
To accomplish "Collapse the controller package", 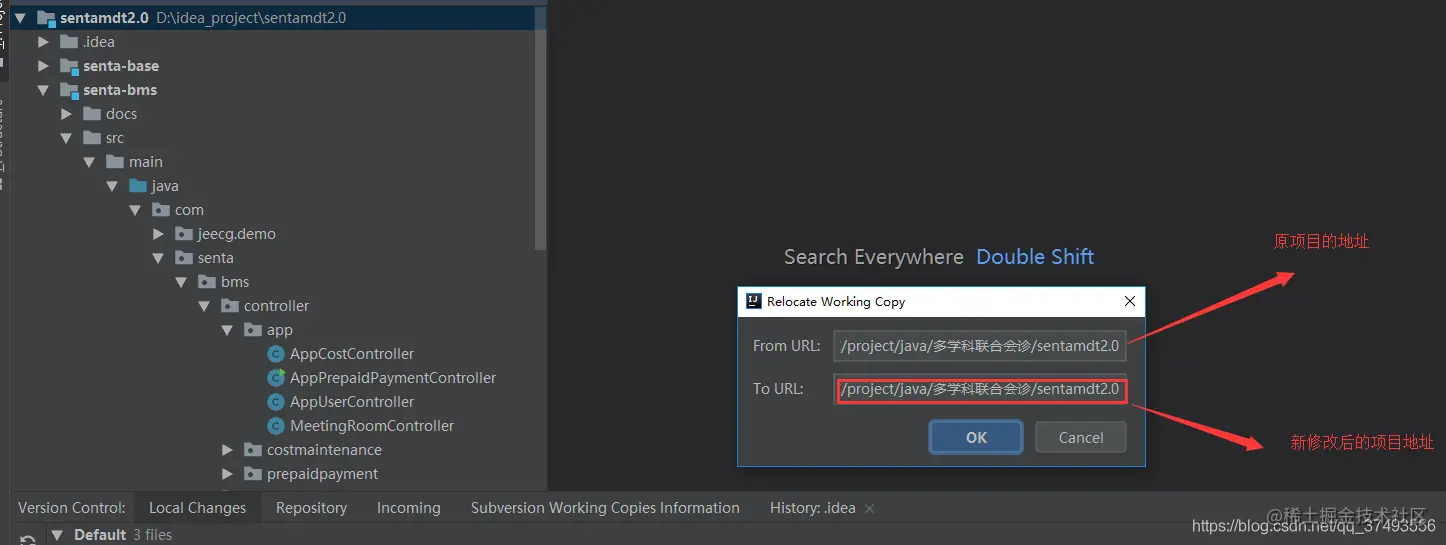I will pyautogui.click(x=204, y=306).
